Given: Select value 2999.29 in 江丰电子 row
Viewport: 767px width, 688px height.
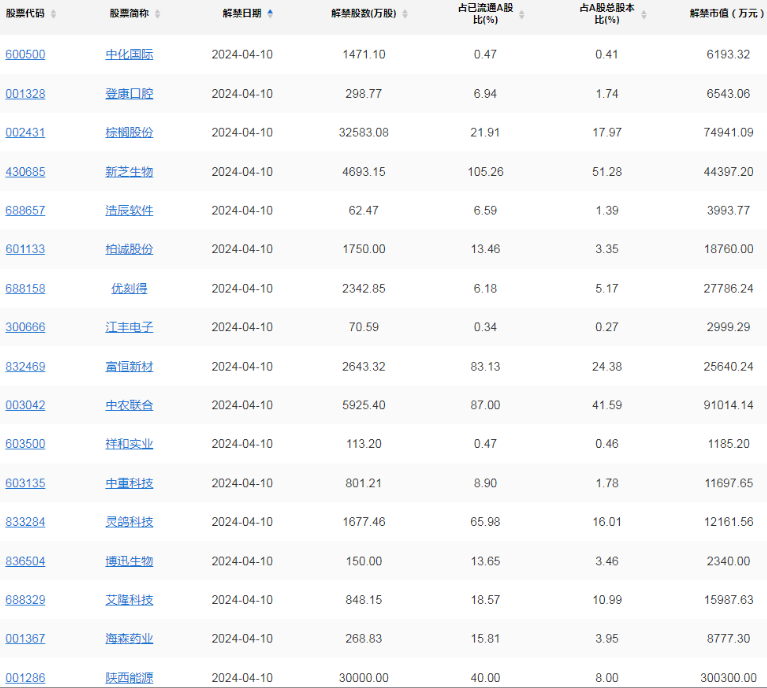Looking at the screenshot, I should [728, 327].
